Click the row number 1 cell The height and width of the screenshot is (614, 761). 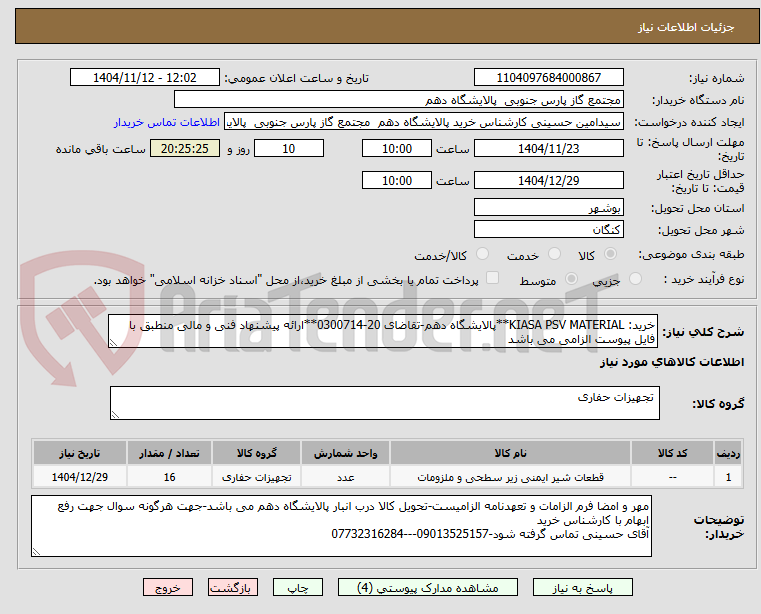pyautogui.click(x=728, y=477)
